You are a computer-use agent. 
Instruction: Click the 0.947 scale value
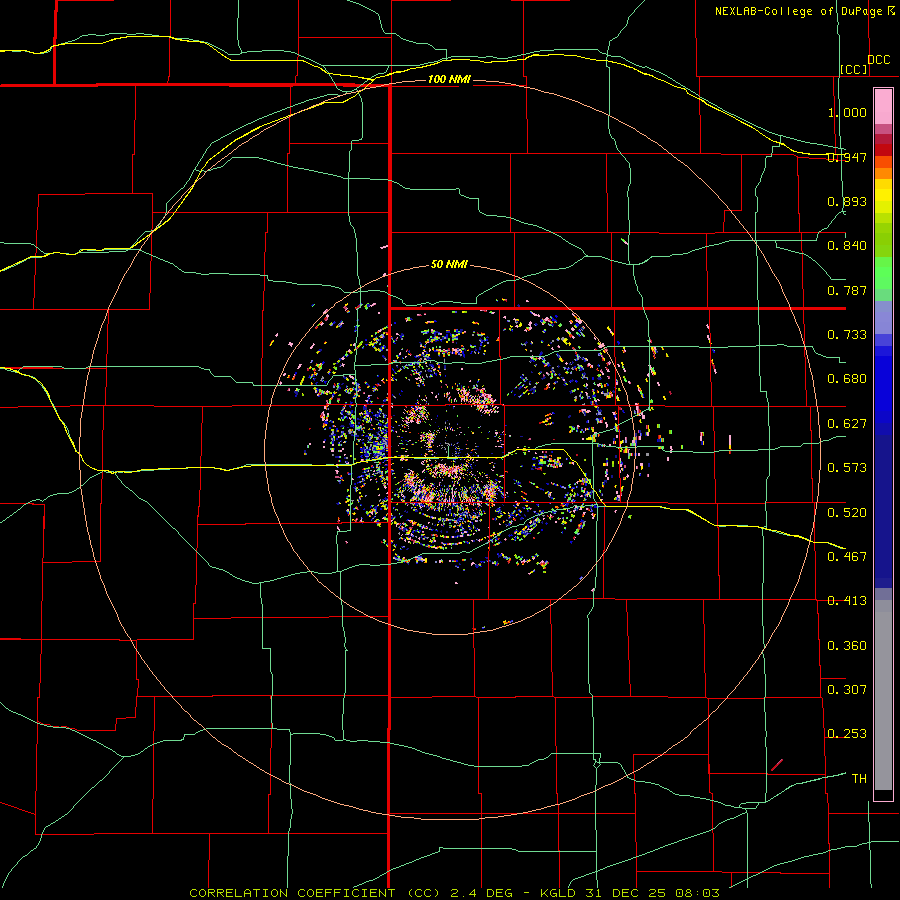click(847, 157)
